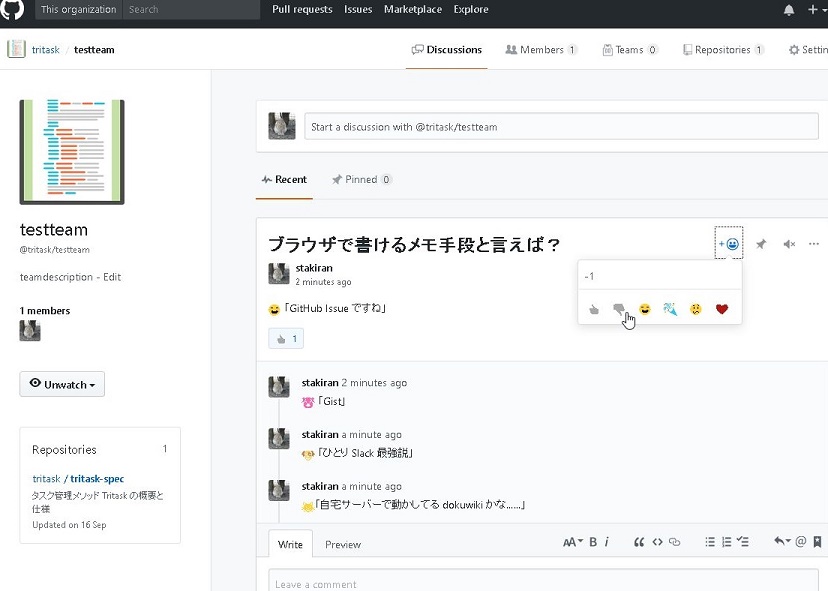This screenshot has height=591, width=828.
Task: Open the saved replies dropdown arrow
Action: point(785,542)
